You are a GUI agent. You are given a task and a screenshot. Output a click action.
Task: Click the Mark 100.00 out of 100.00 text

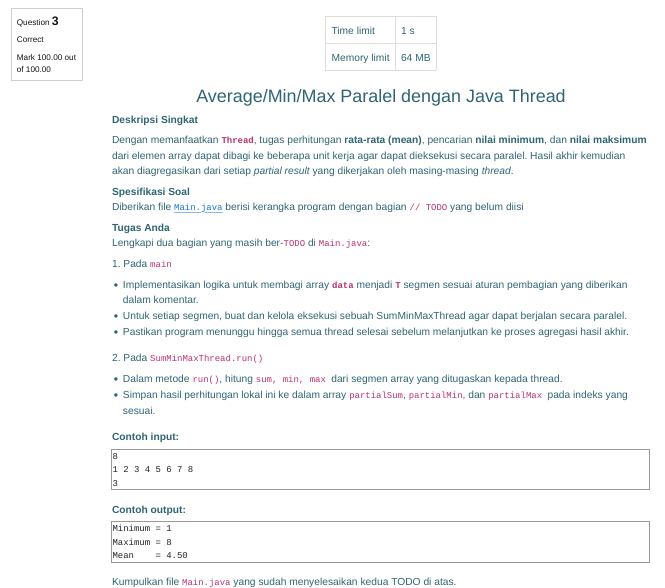(x=46, y=63)
